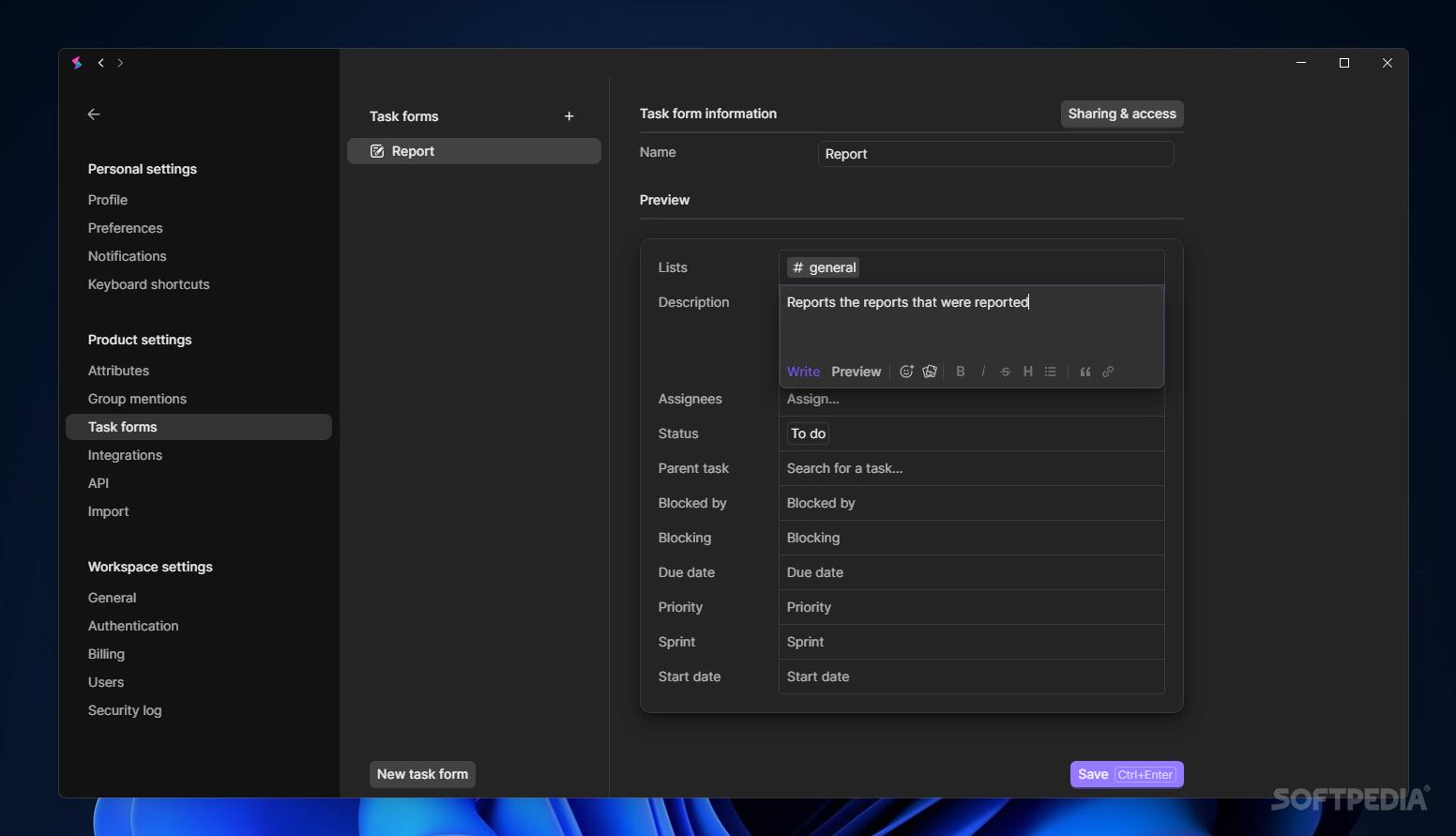The image size is (1456, 836).
Task: Open Attributes under Product settings
Action: (119, 371)
